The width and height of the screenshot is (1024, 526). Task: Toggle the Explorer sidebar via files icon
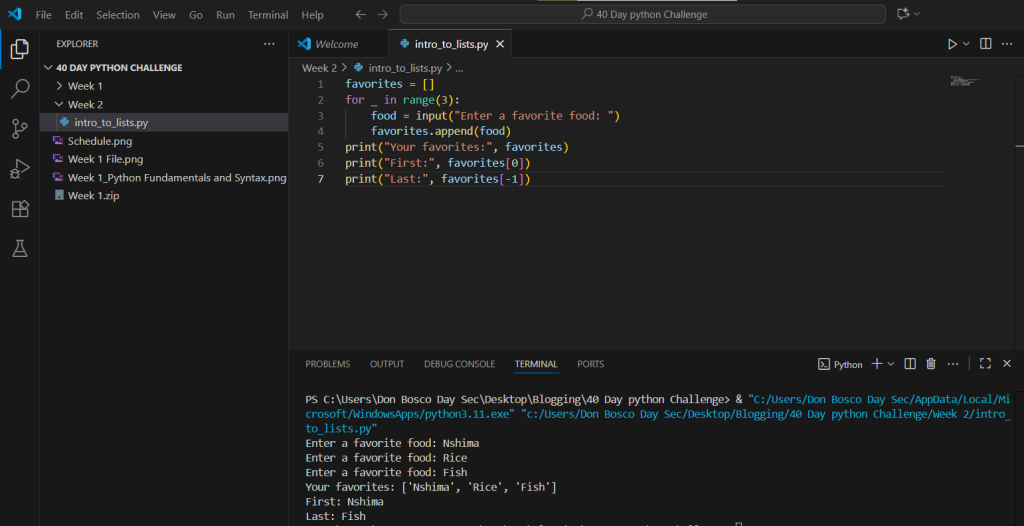(x=19, y=48)
